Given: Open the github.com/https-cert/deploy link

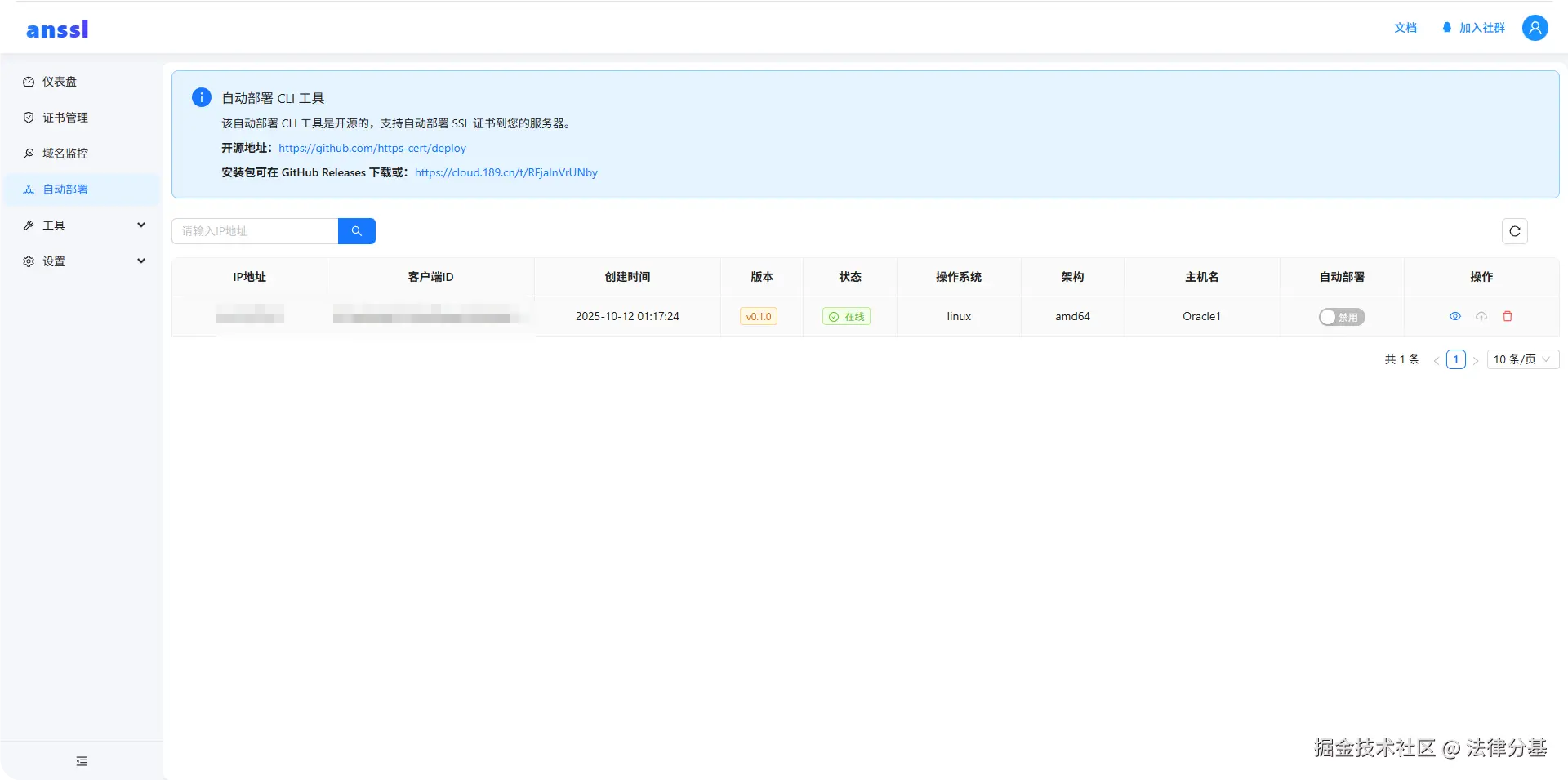Looking at the screenshot, I should click(372, 148).
